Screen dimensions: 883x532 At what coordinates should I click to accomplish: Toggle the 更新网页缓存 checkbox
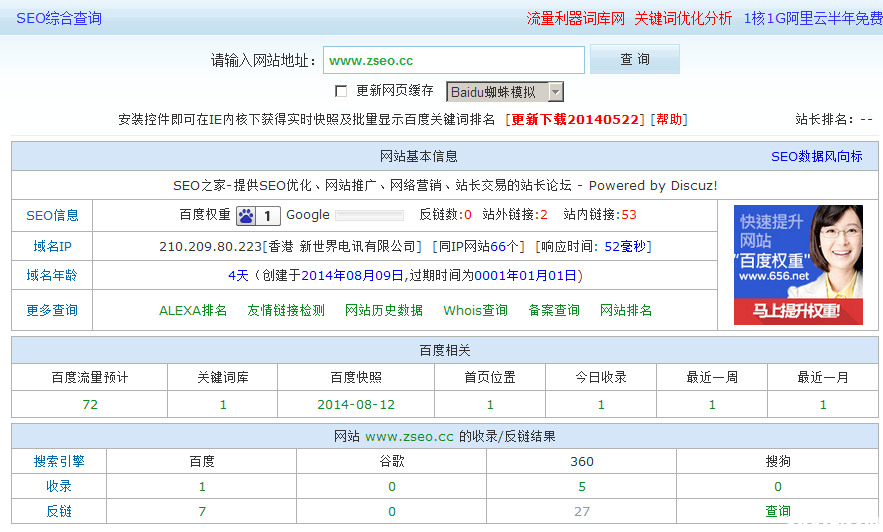(x=341, y=91)
